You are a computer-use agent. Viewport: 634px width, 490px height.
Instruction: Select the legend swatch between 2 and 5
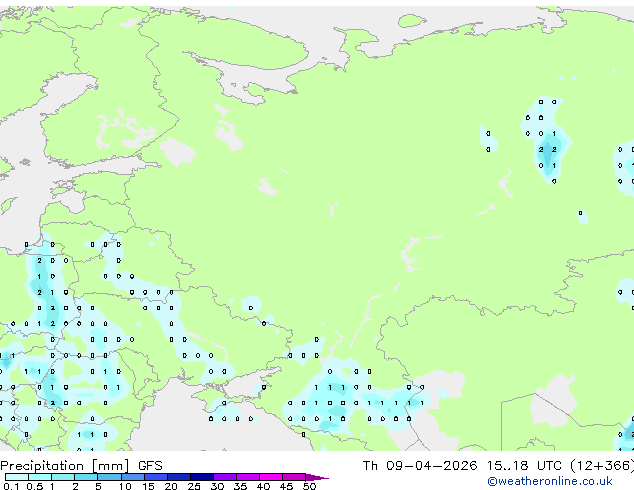click(x=86, y=477)
